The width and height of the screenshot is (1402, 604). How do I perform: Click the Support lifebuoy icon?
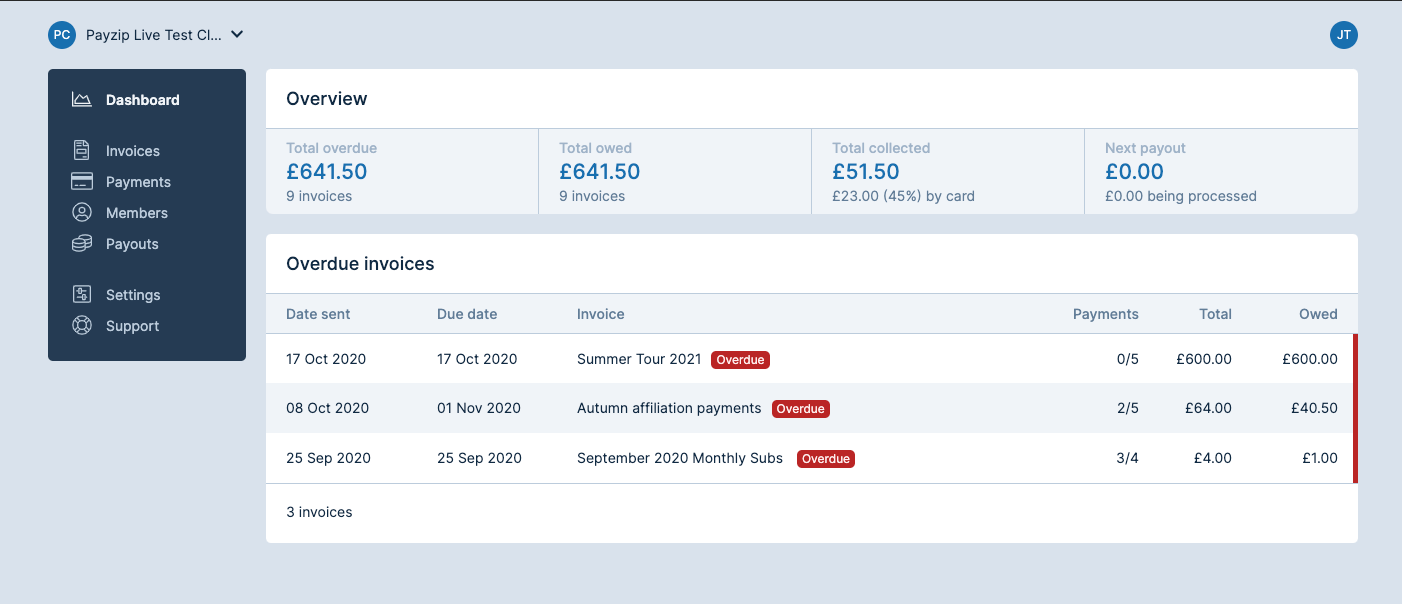coord(82,325)
